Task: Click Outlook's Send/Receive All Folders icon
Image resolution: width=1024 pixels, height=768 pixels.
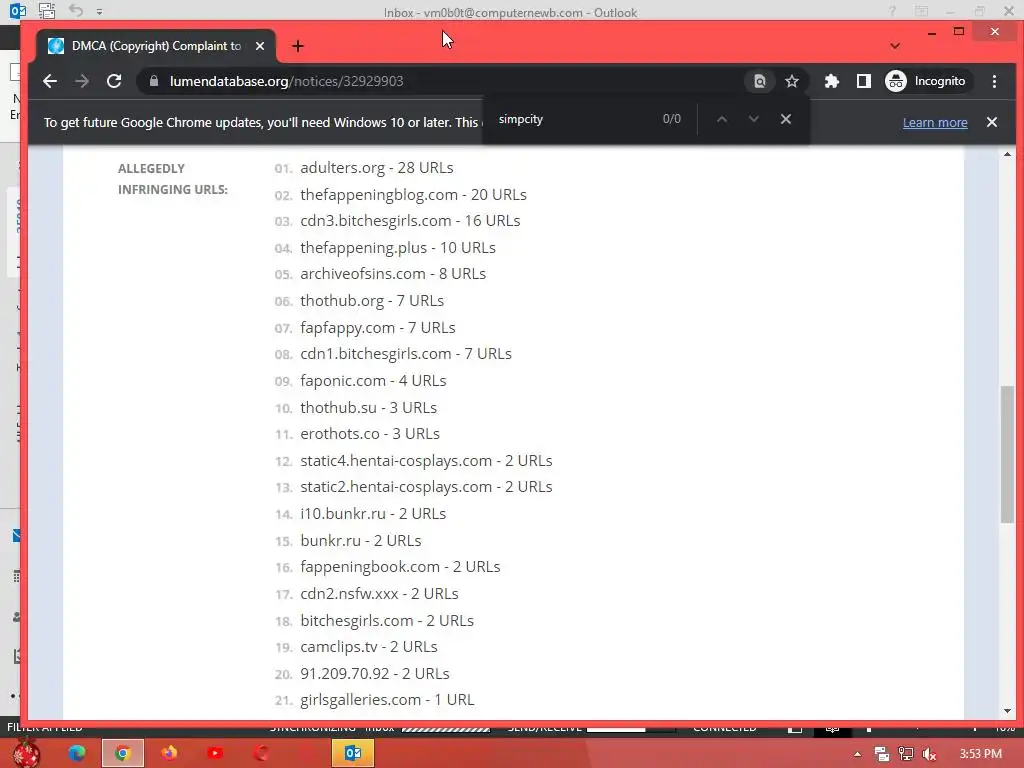Action: click(x=46, y=11)
